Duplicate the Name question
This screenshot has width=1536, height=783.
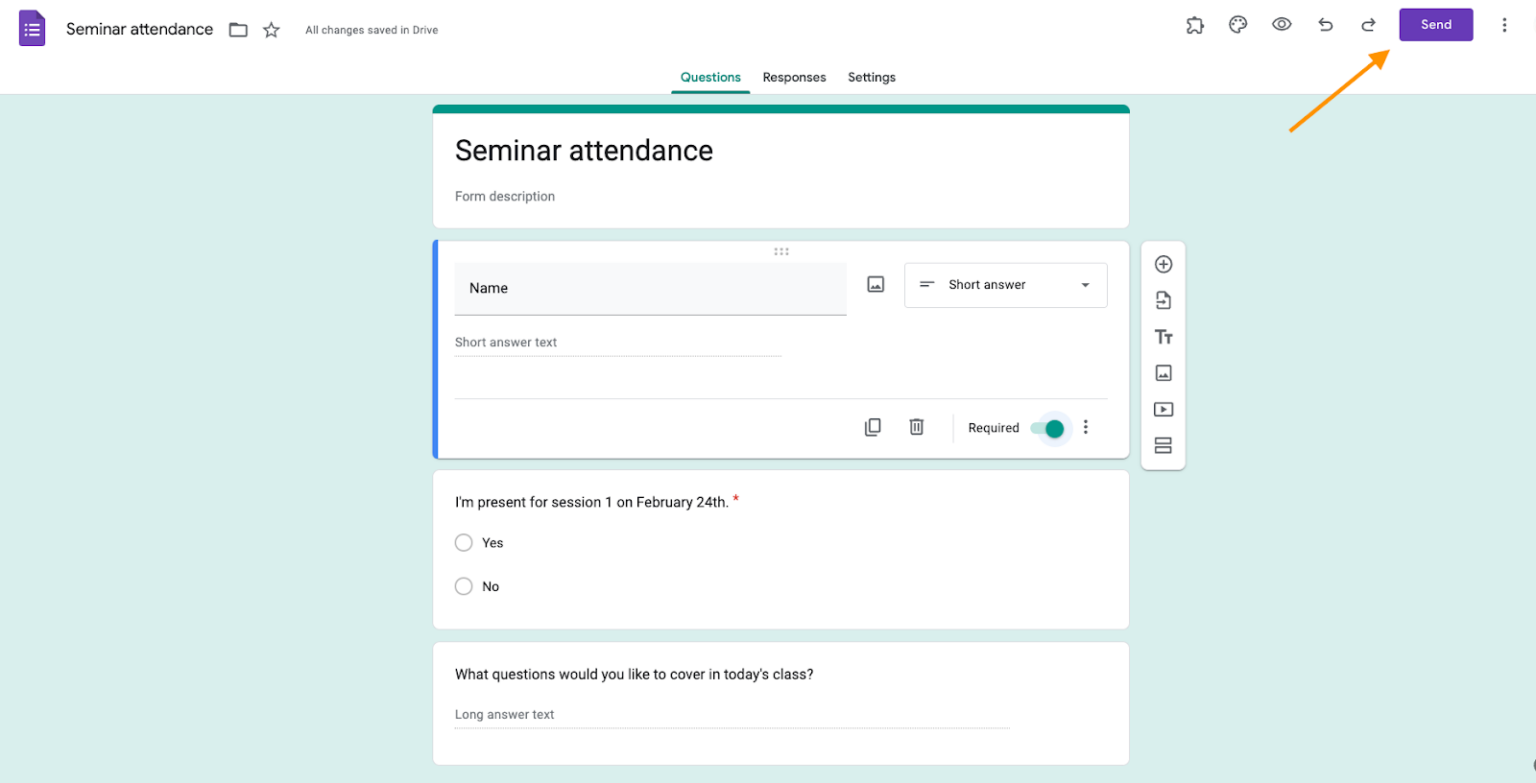click(873, 427)
